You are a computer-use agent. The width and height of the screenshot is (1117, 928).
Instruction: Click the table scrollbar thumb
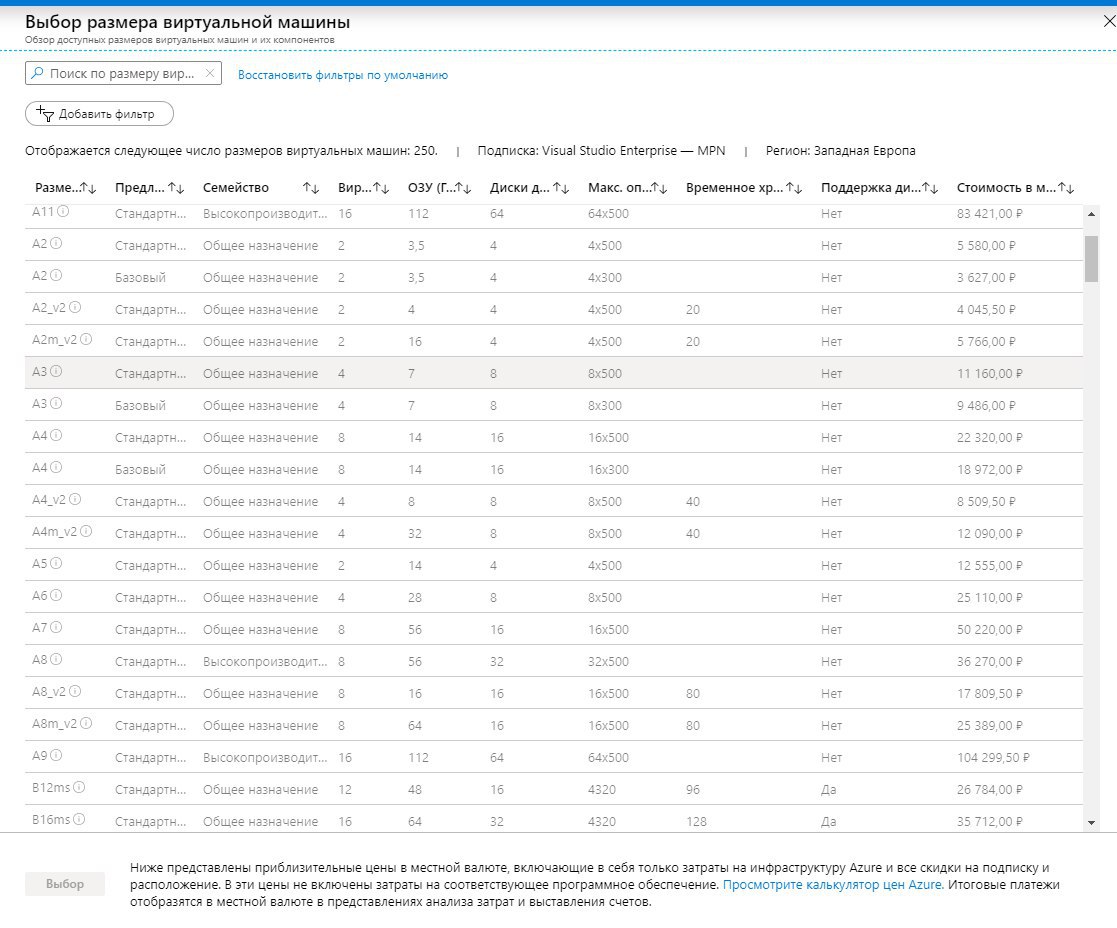click(1091, 259)
